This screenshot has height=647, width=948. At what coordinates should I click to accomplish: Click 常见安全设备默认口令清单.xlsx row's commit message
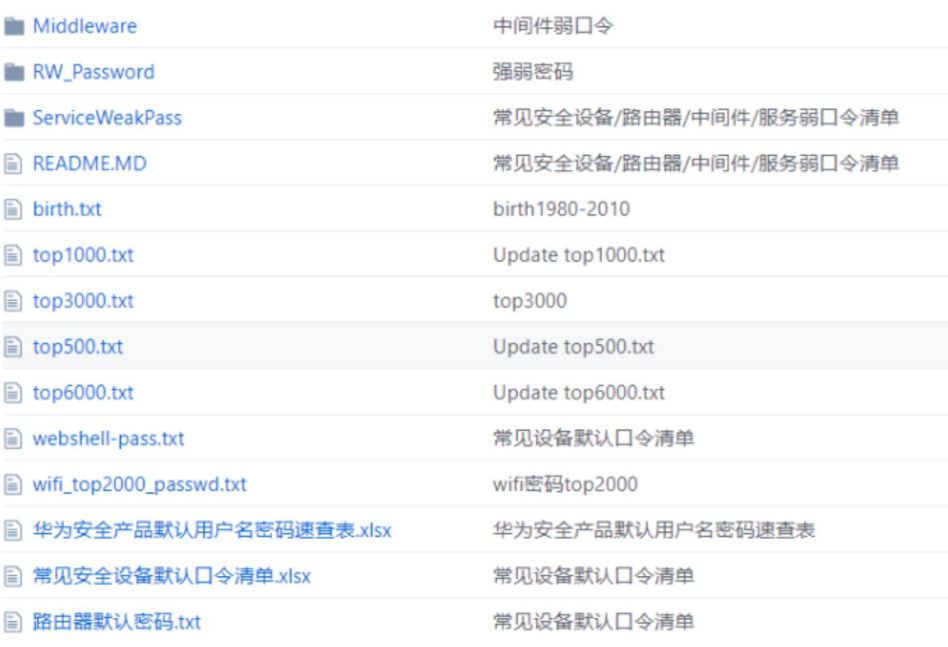594,576
